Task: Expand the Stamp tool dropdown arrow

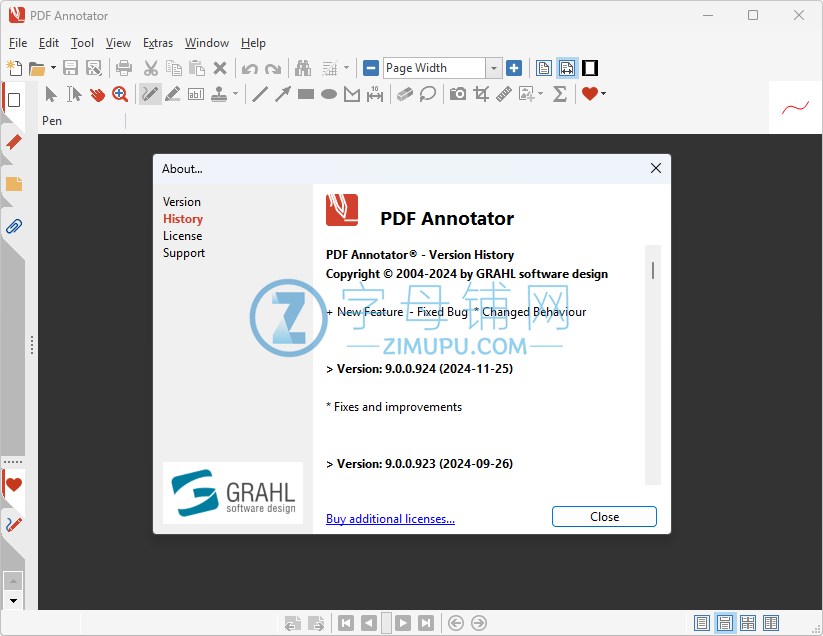Action: (x=235, y=94)
